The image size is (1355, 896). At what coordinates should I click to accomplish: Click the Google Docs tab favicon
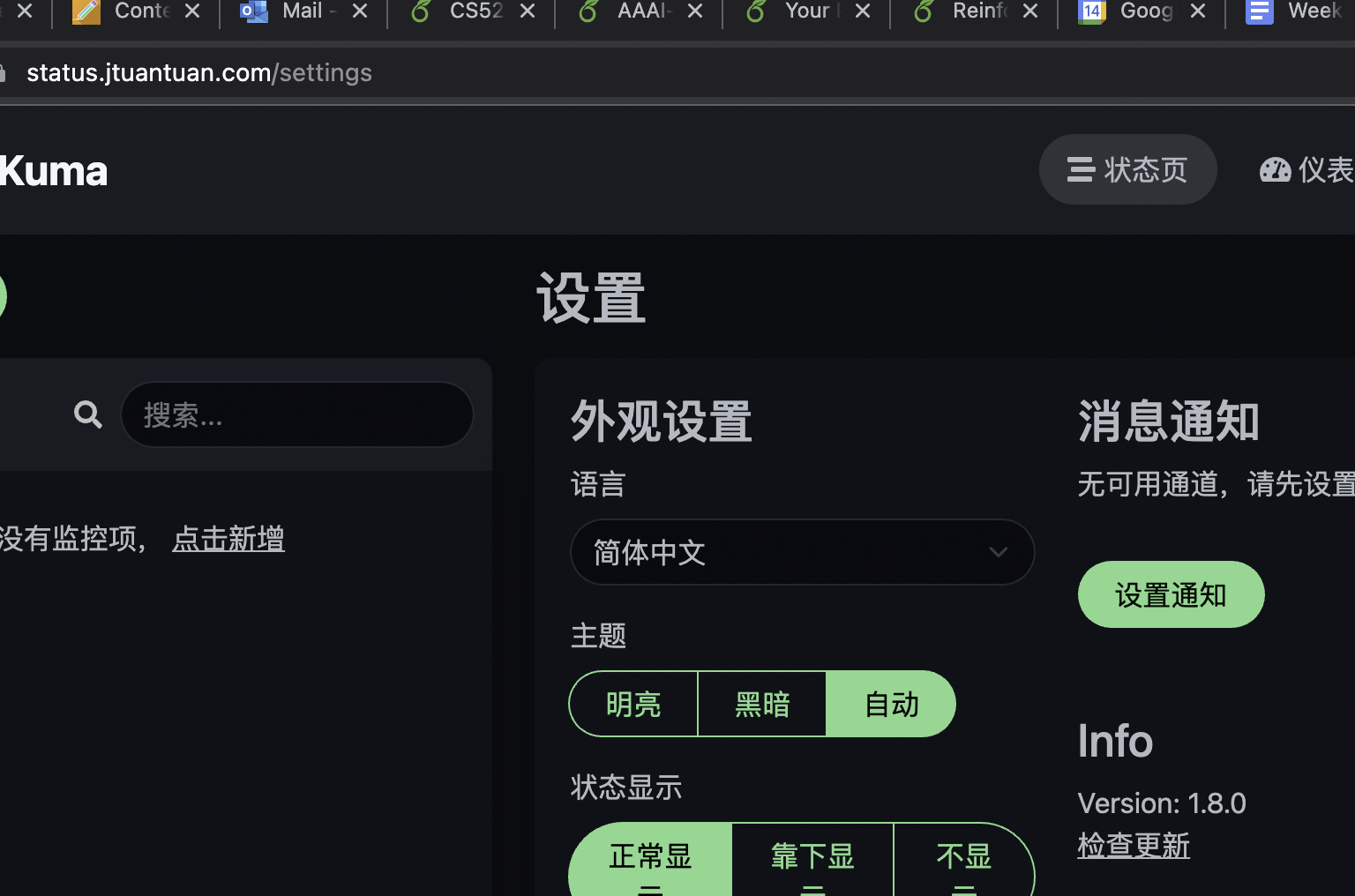[1260, 11]
